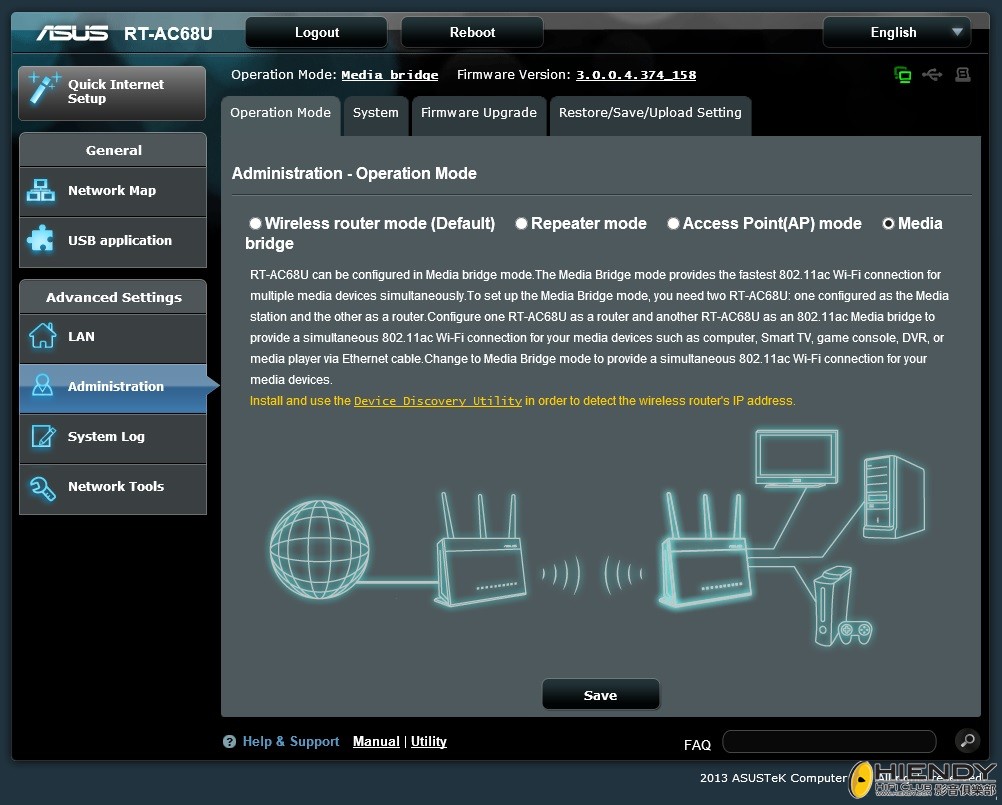The image size is (1002, 805).
Task: Click the FAQ search magnifier icon
Action: 967,740
